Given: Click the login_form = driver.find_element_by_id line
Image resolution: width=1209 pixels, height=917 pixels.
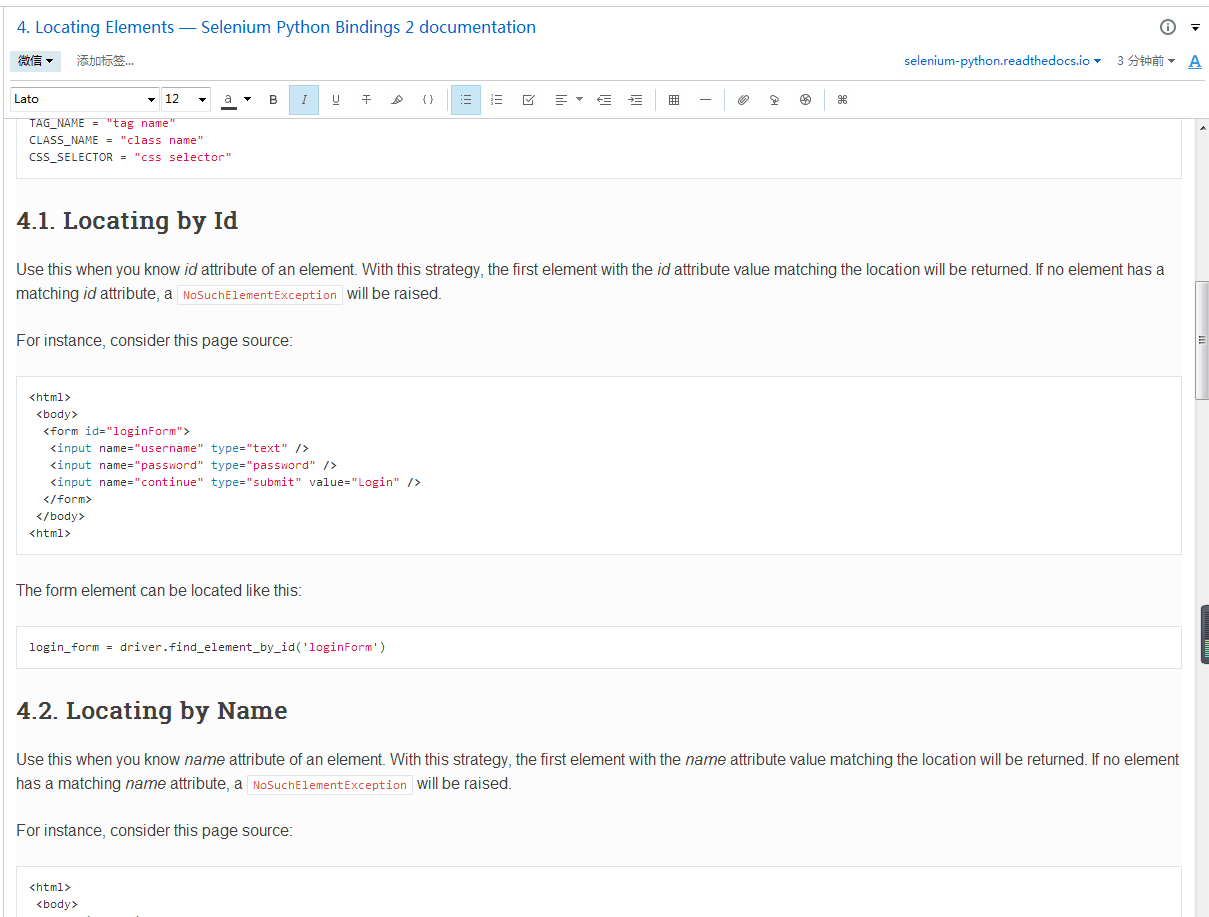Looking at the screenshot, I should pyautogui.click(x=207, y=647).
